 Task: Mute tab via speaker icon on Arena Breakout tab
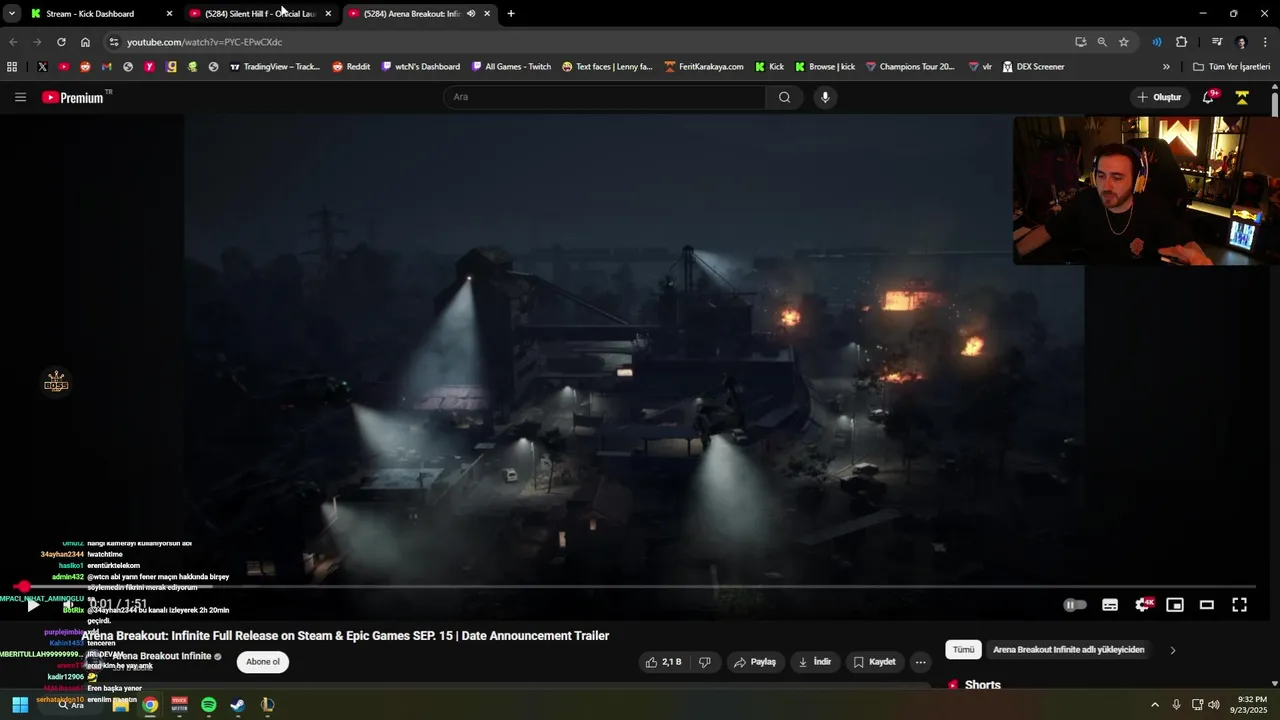[471, 14]
